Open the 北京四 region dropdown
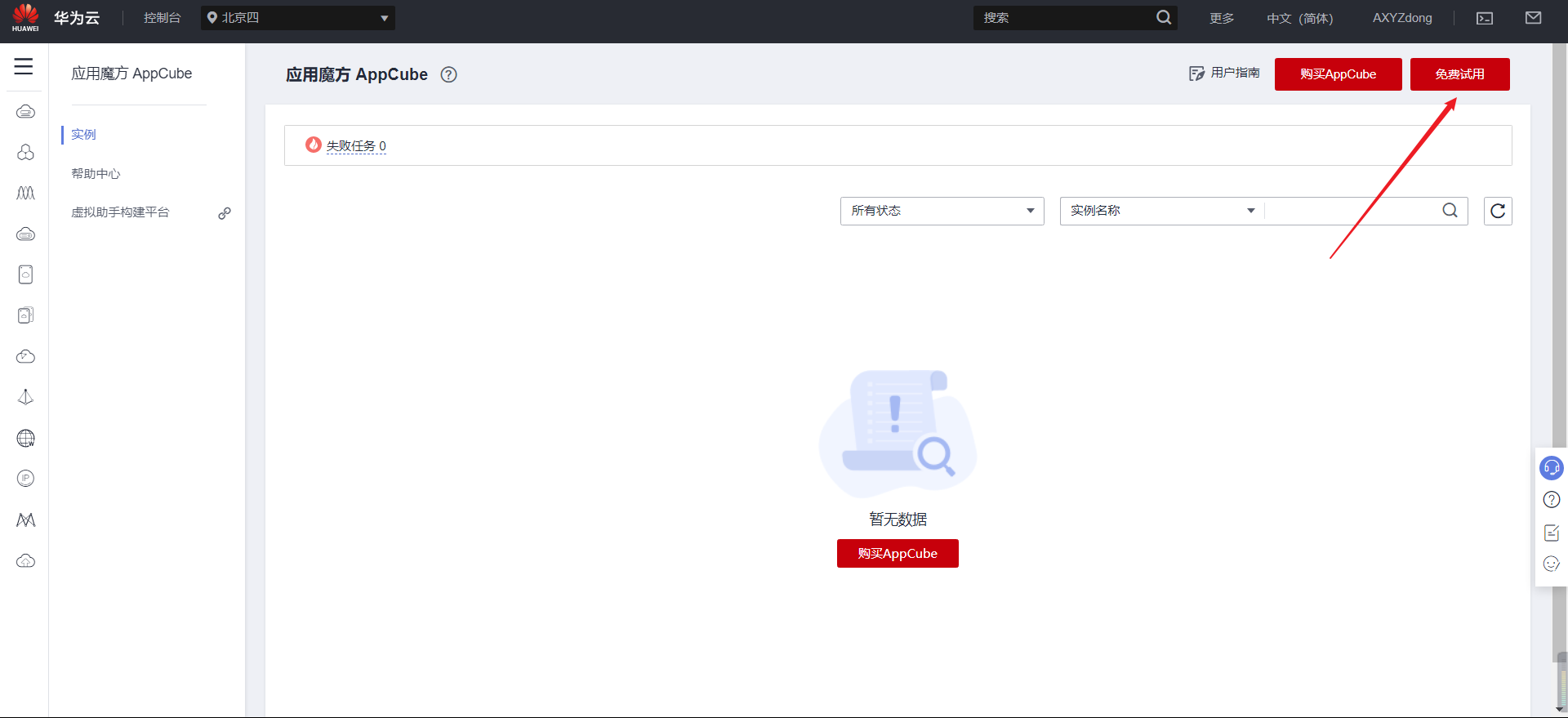Screen dimensions: 1568x718 (298, 18)
